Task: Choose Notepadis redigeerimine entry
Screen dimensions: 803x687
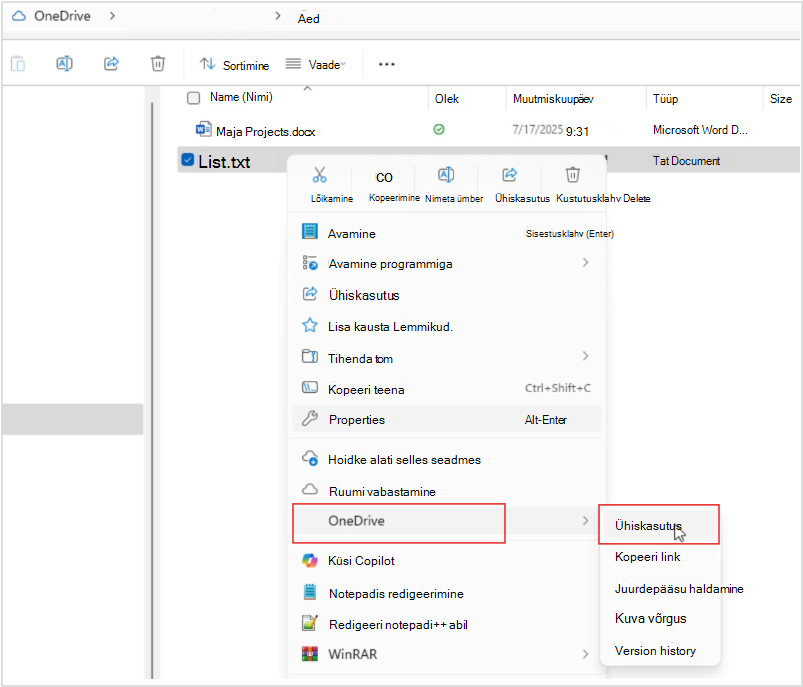Action: point(446,593)
